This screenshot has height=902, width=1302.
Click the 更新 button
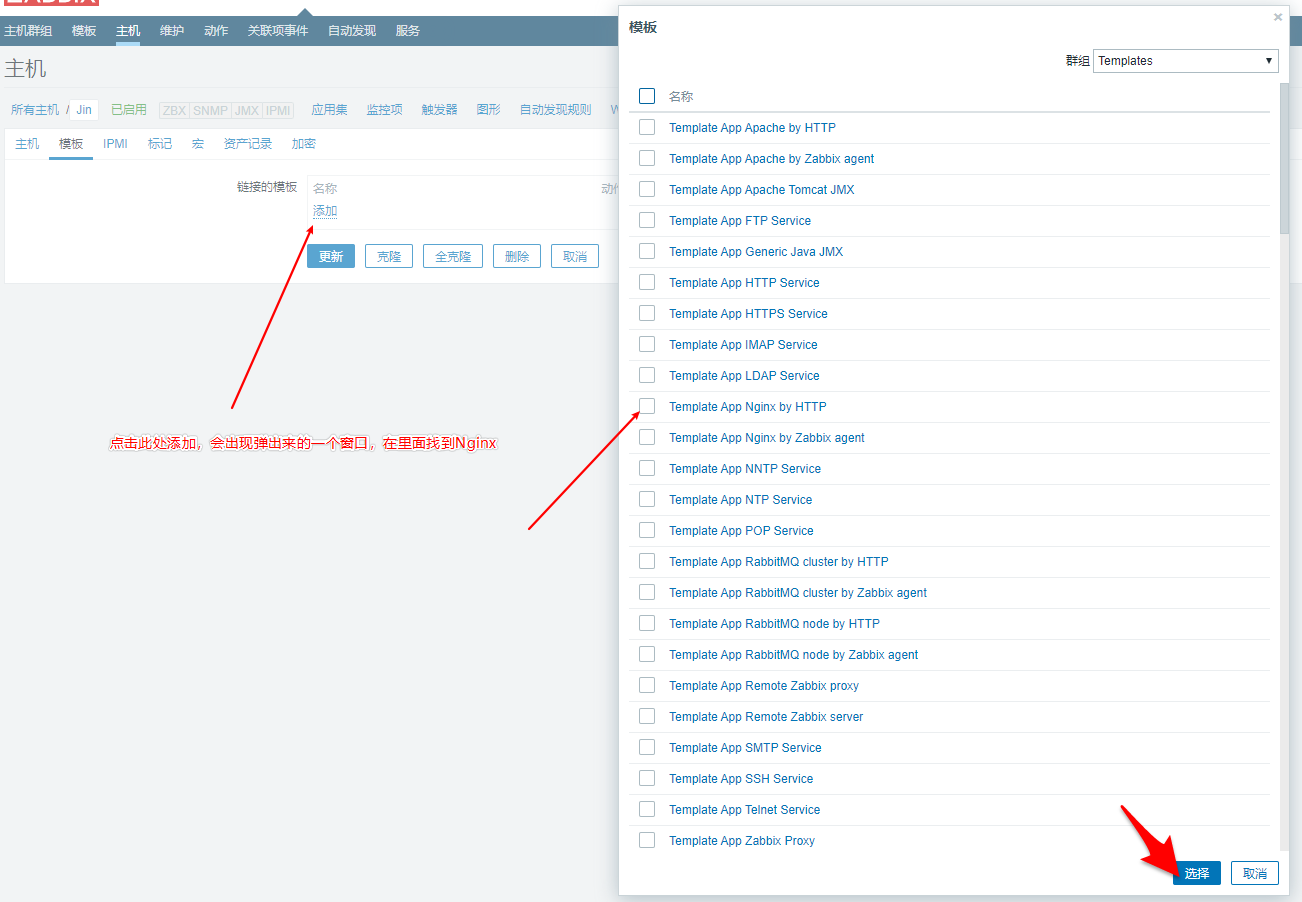click(331, 256)
